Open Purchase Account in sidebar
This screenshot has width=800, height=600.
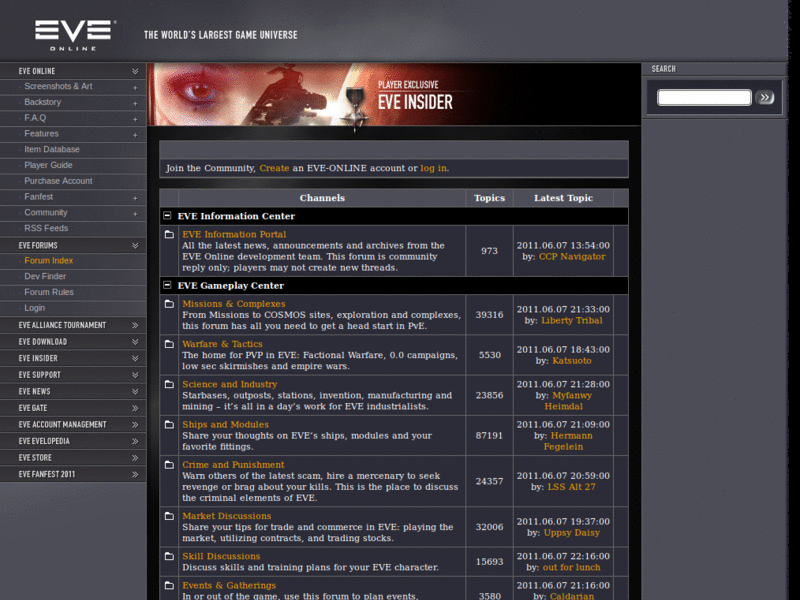tap(58, 181)
